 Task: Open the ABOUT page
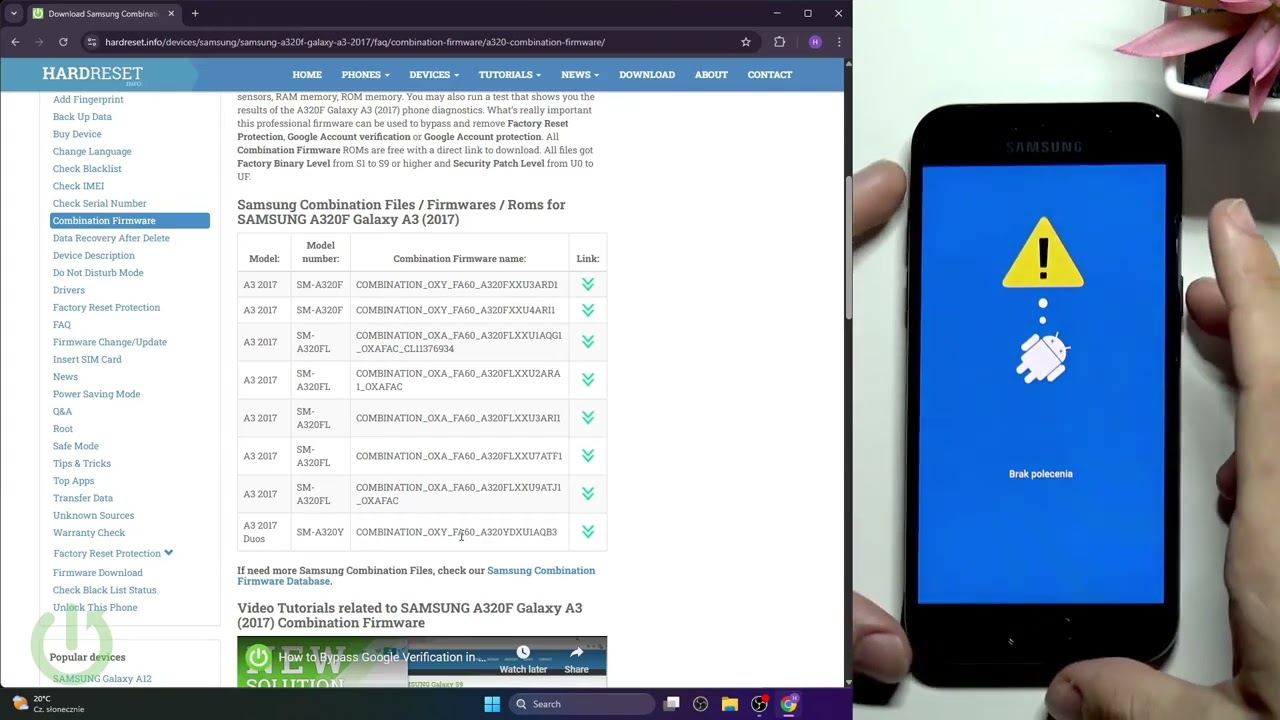click(711, 74)
